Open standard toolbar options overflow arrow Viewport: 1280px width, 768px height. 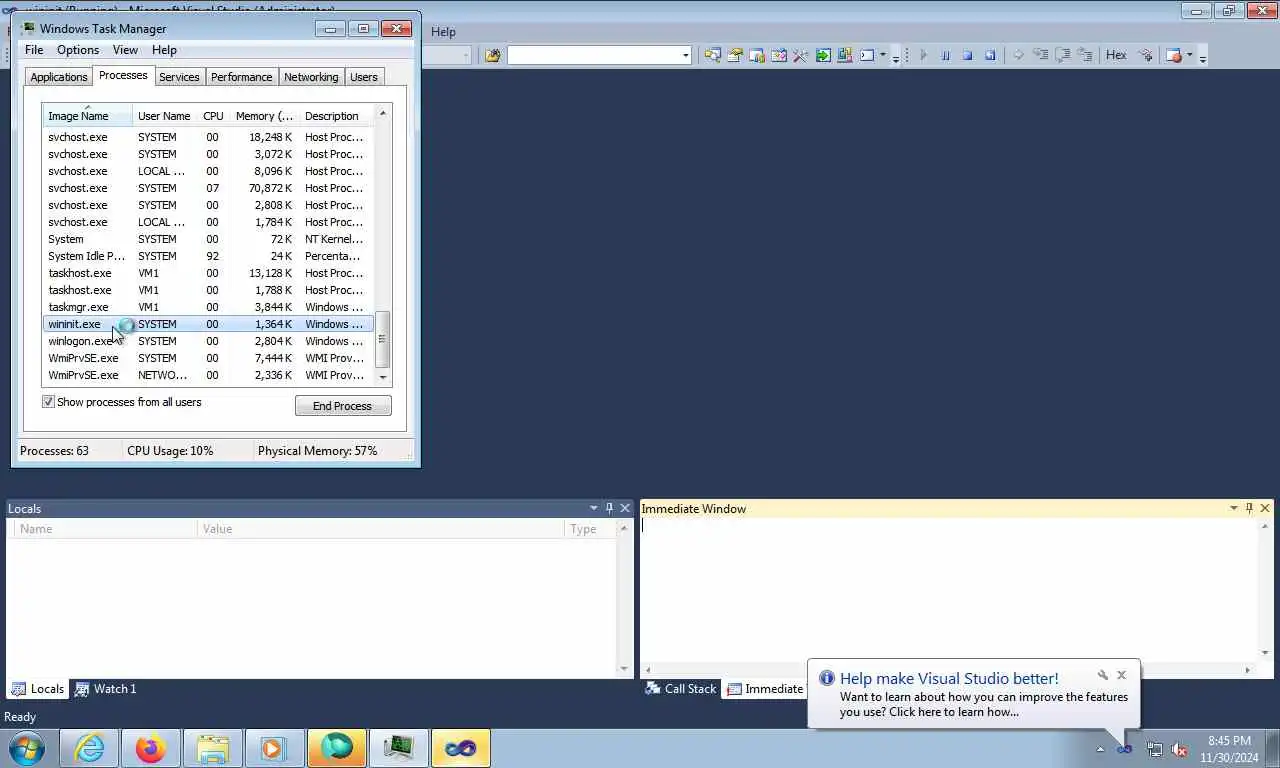[895, 57]
